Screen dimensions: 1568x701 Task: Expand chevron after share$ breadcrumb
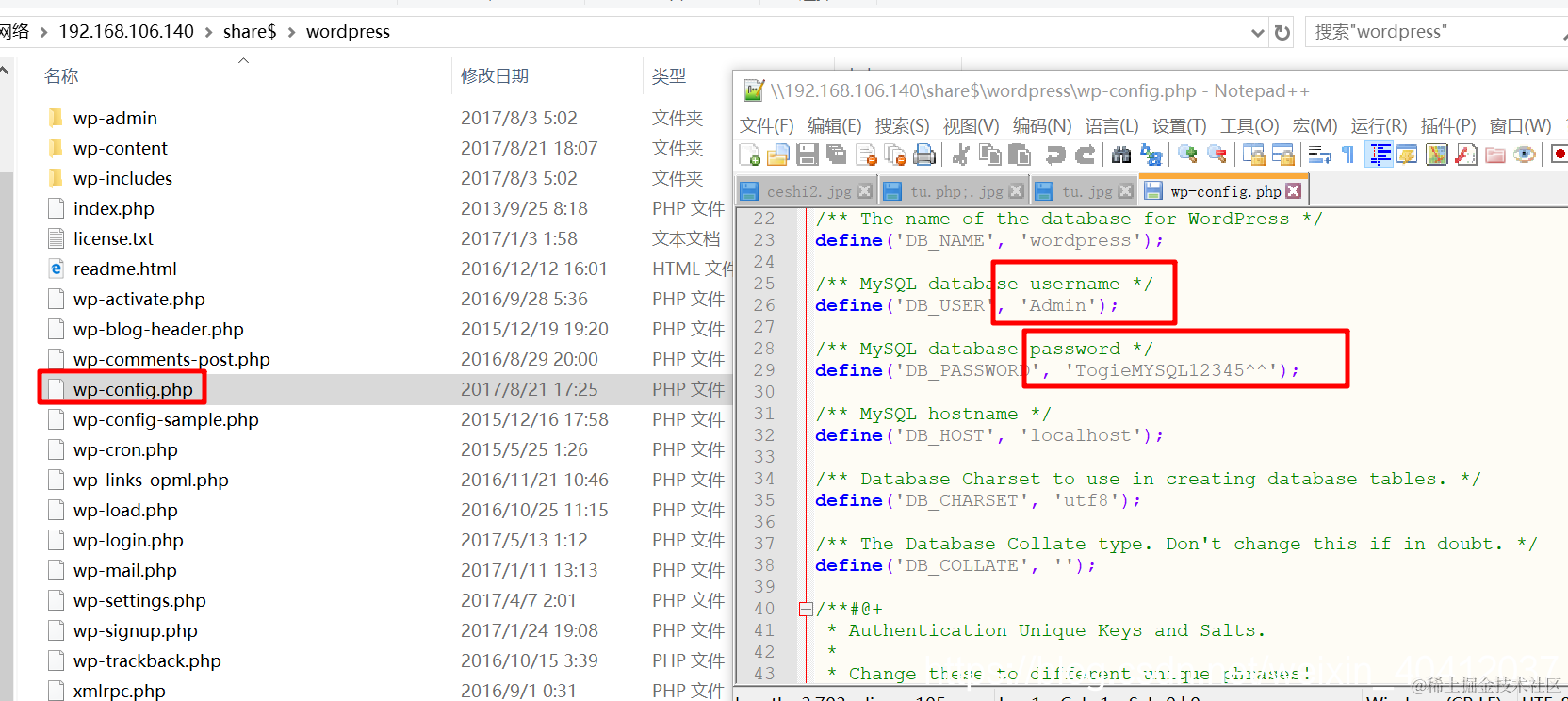pos(291,33)
